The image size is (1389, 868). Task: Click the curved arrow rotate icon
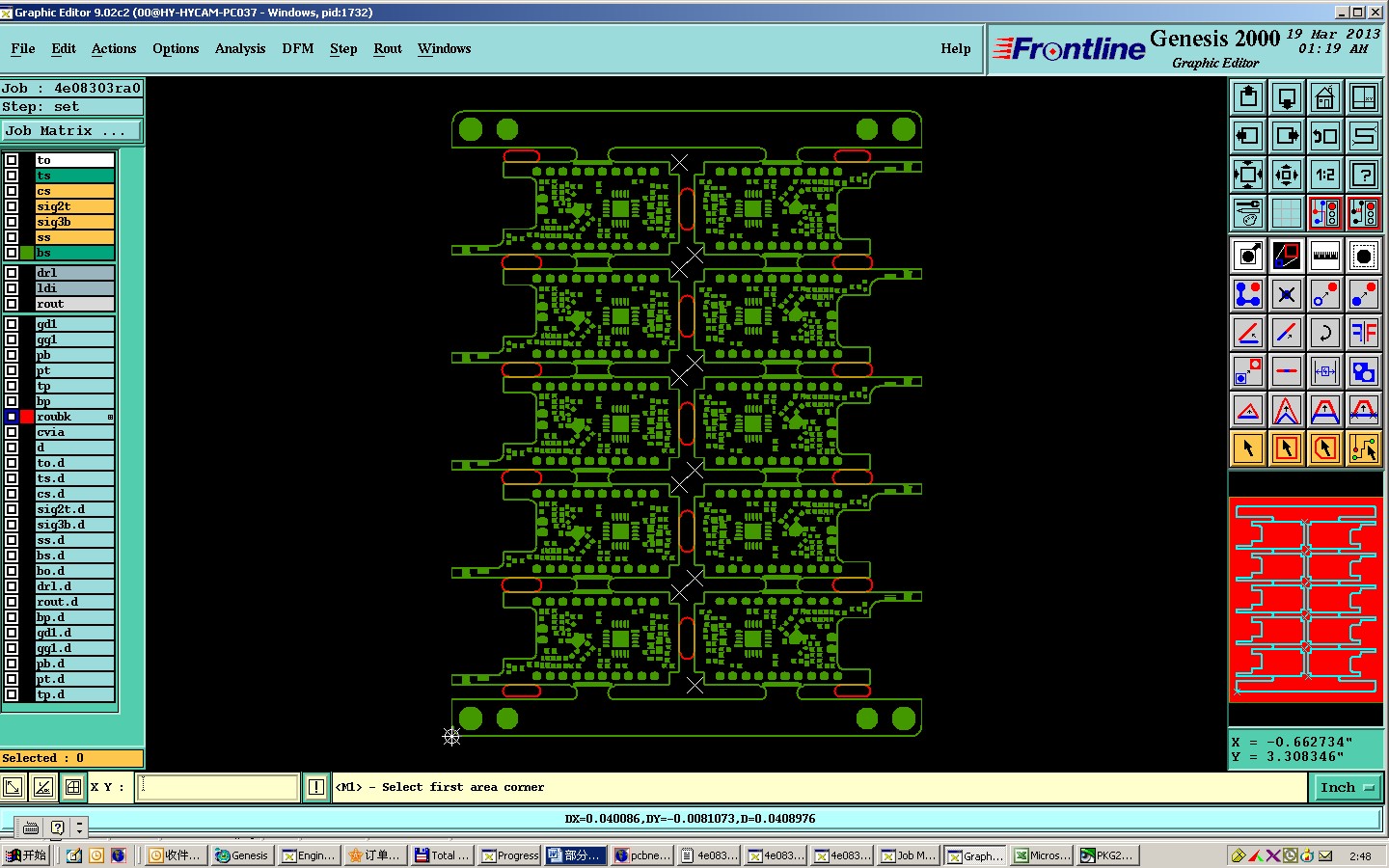pyautogui.click(x=1325, y=333)
